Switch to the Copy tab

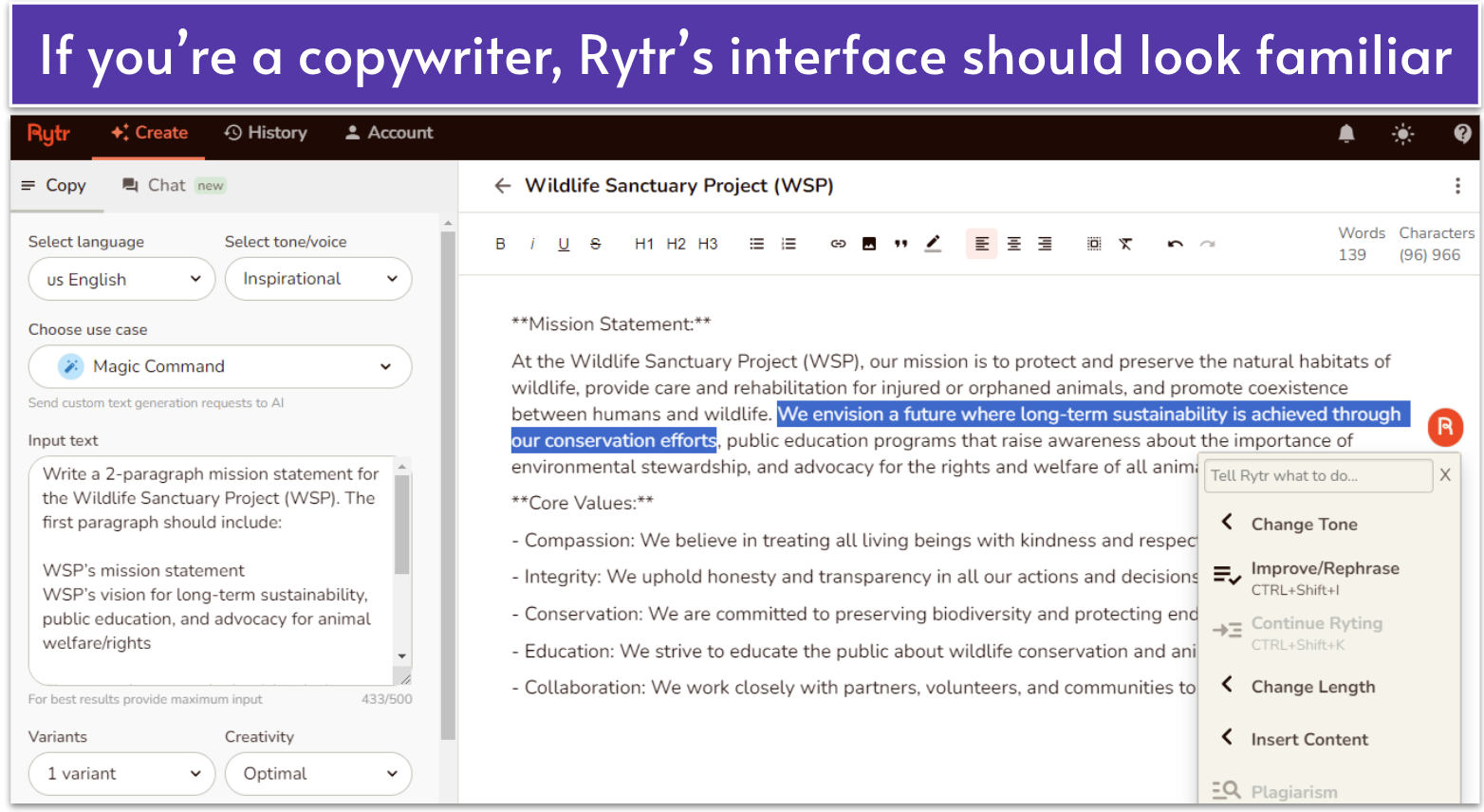[54, 185]
